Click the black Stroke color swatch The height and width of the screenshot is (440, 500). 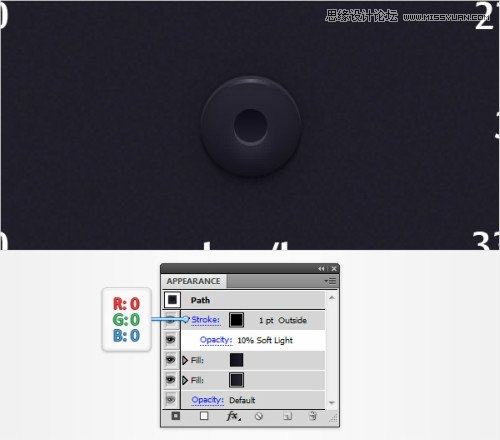(x=236, y=320)
